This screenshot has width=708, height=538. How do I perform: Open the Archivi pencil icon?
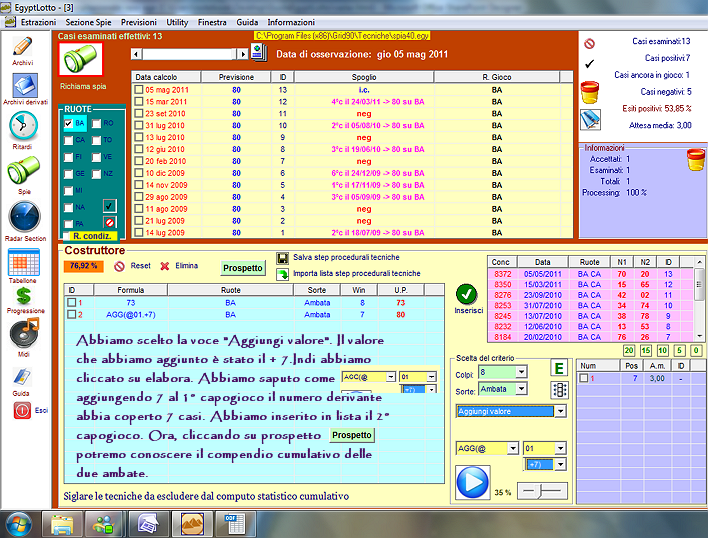(22, 46)
